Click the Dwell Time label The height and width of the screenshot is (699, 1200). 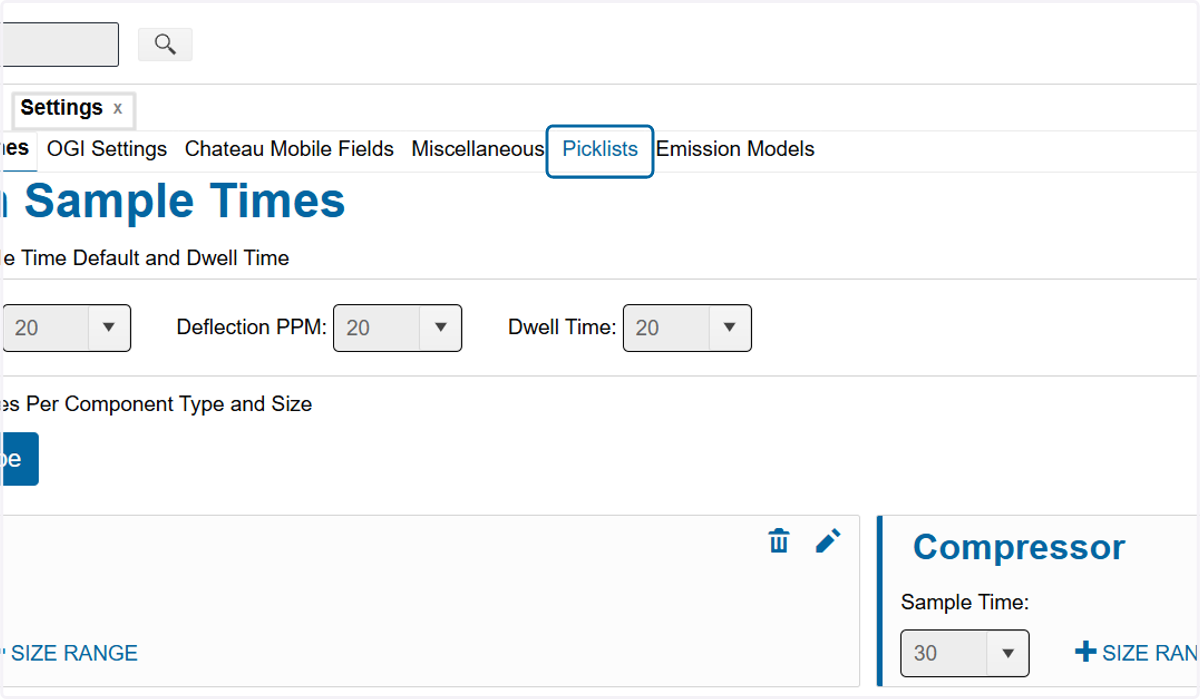coord(562,327)
